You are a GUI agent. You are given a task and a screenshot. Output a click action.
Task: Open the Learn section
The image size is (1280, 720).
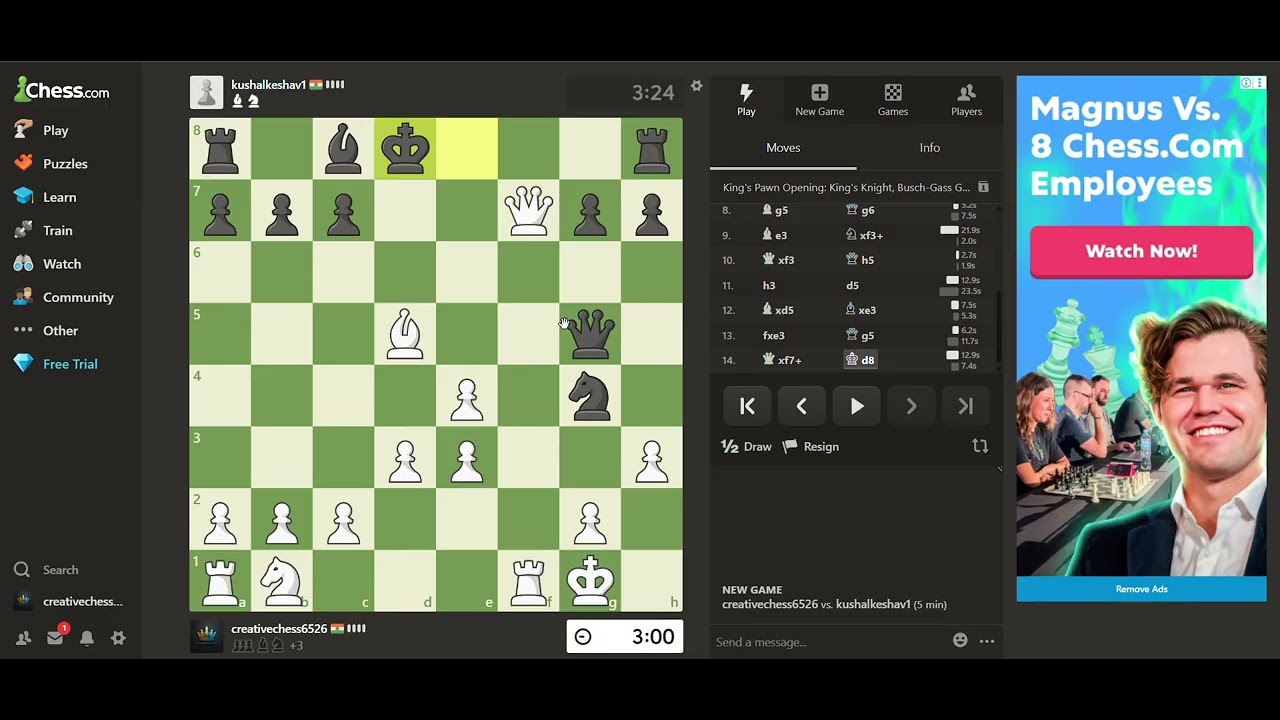point(45,197)
